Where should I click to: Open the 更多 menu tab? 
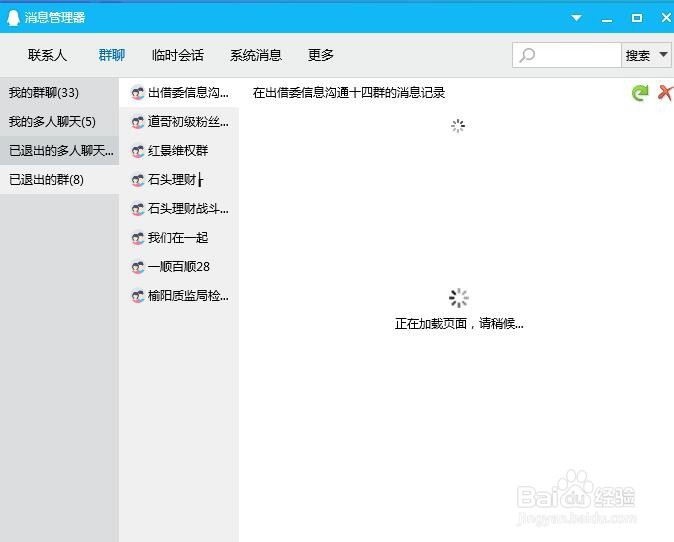pyautogui.click(x=321, y=55)
